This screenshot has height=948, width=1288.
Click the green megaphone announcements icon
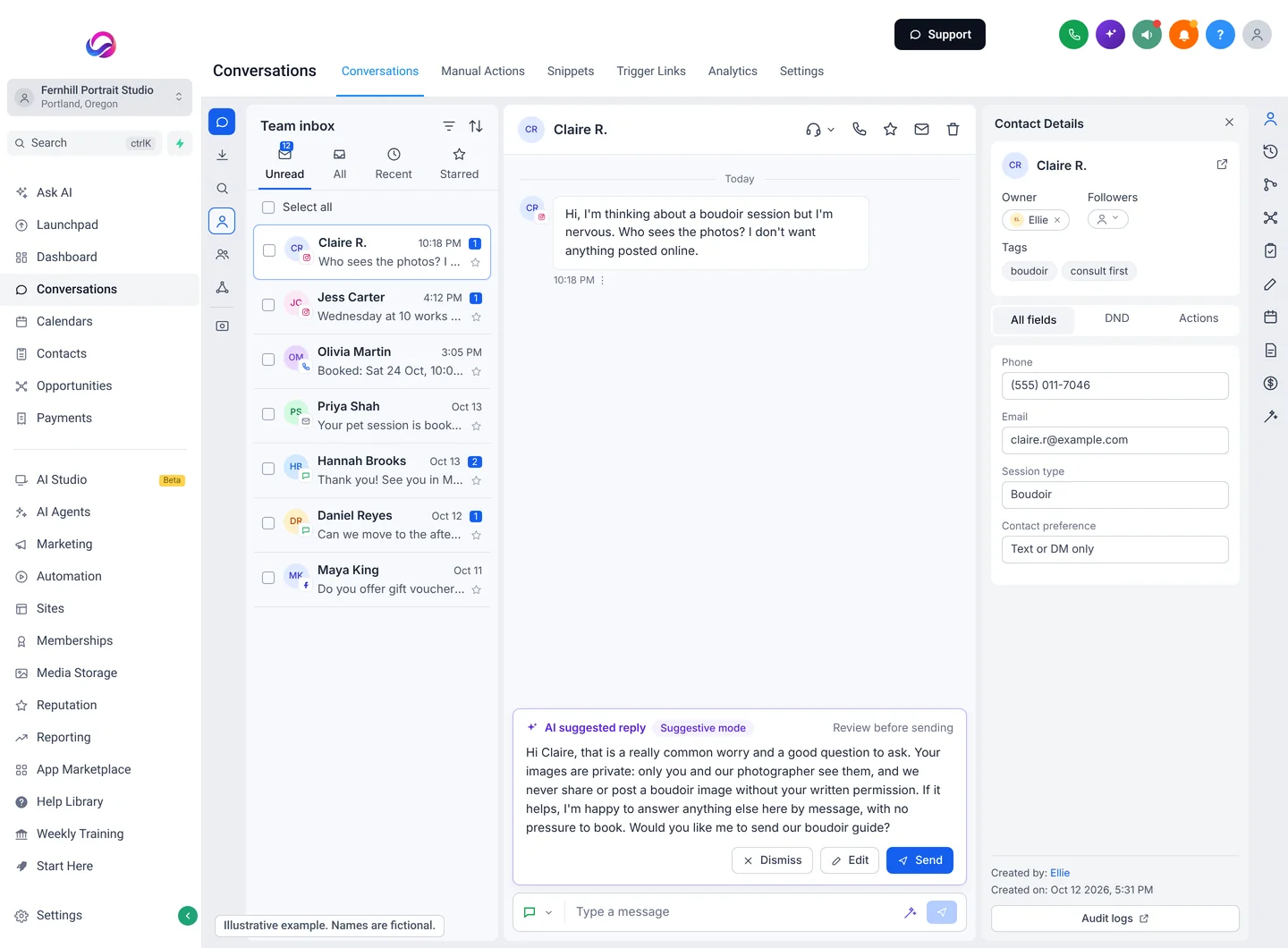point(1147,35)
